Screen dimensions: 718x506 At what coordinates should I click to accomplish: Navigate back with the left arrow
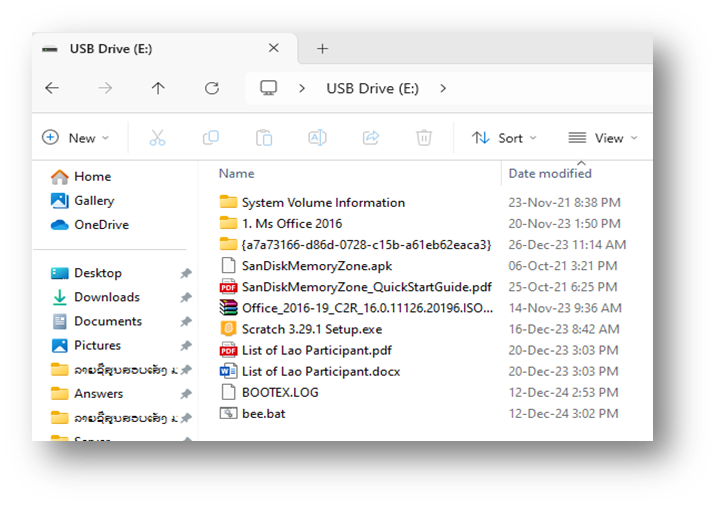(x=52, y=88)
